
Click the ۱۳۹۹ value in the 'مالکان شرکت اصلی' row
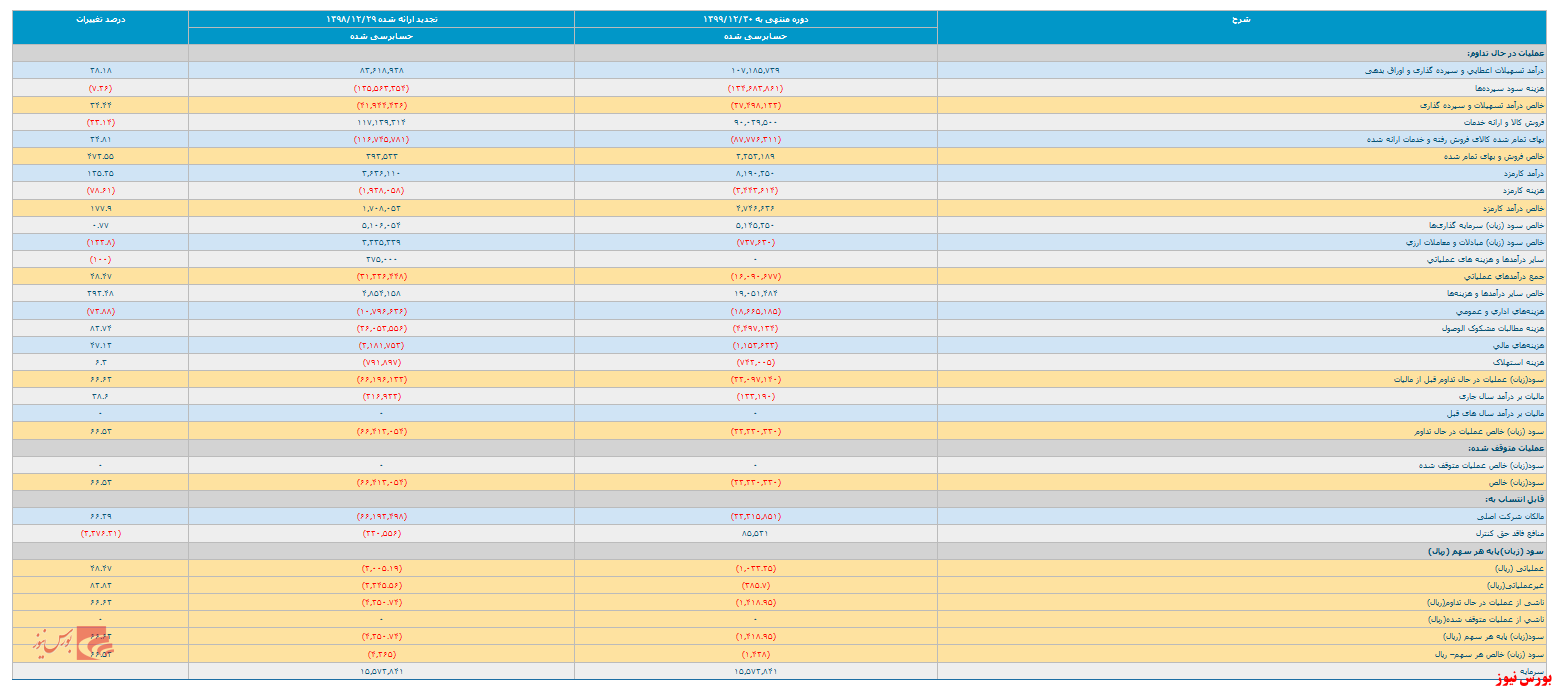click(x=756, y=516)
